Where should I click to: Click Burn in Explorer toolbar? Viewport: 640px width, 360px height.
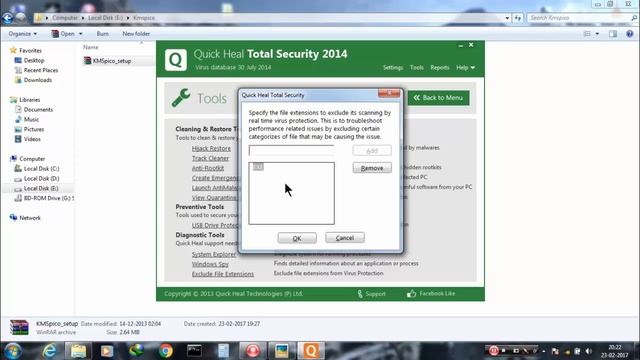(x=102, y=33)
